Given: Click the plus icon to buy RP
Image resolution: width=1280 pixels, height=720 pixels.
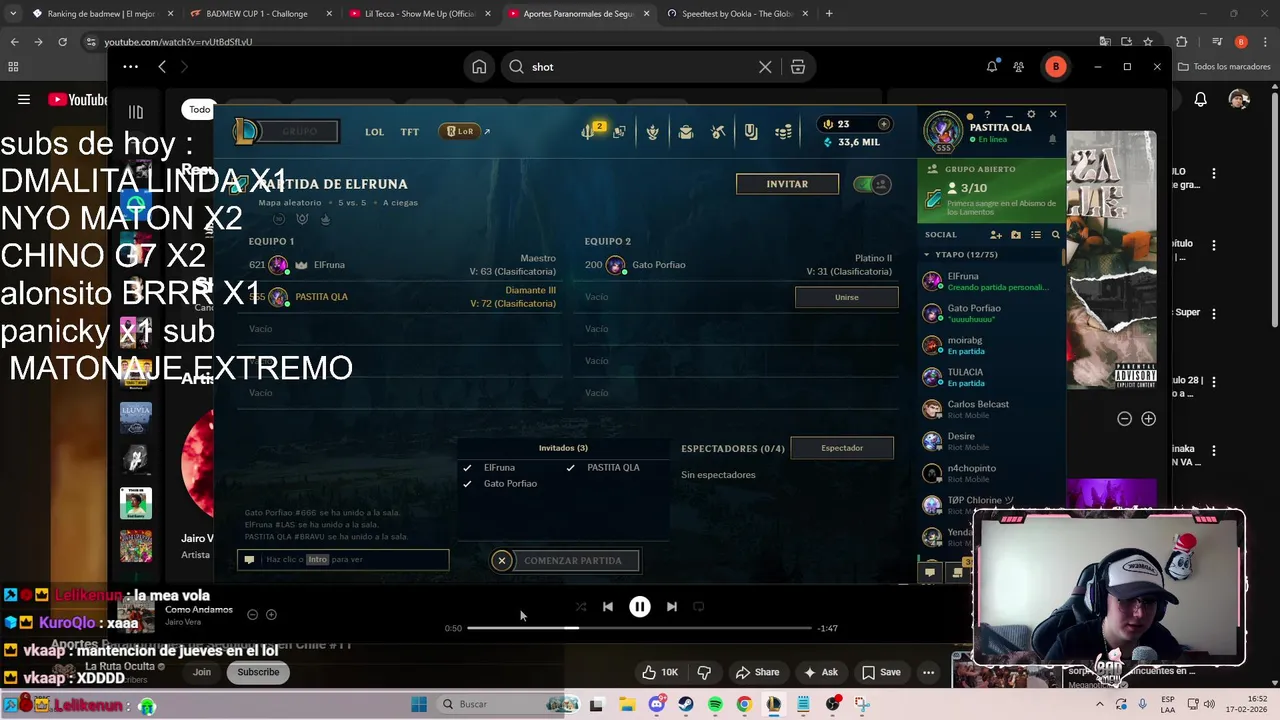Looking at the screenshot, I should pos(883,124).
